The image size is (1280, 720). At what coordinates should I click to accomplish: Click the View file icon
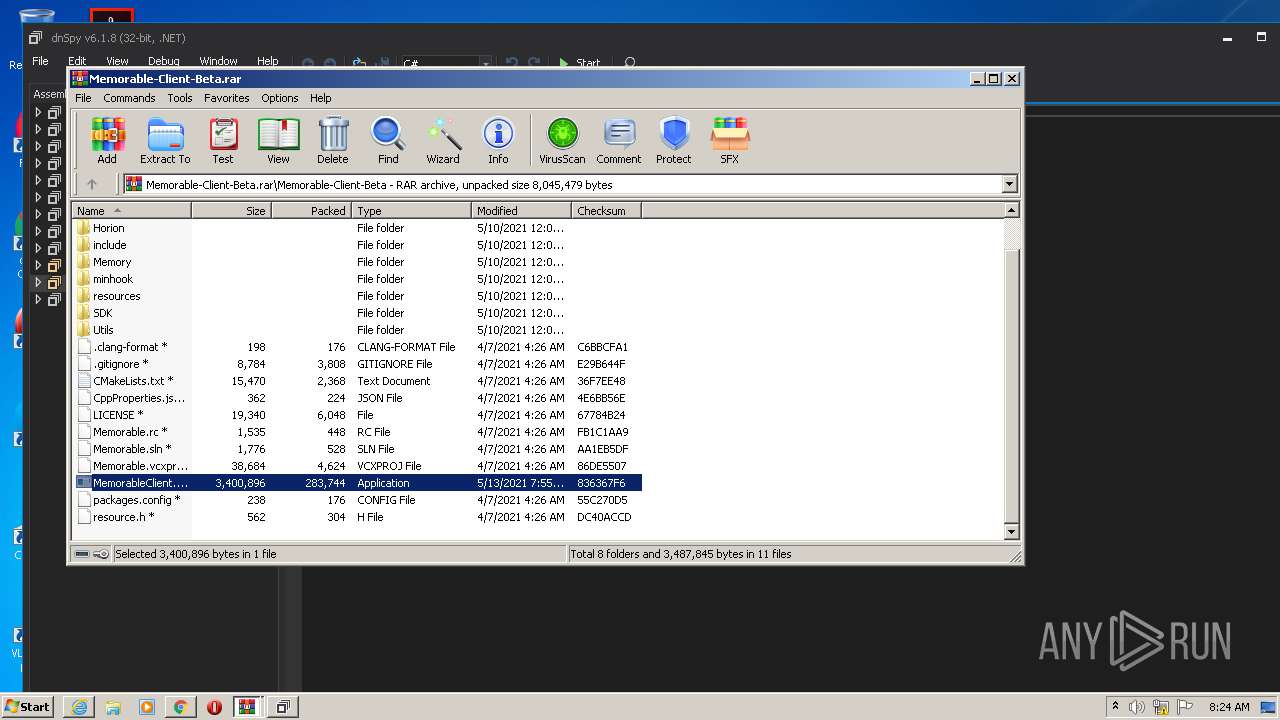278,140
